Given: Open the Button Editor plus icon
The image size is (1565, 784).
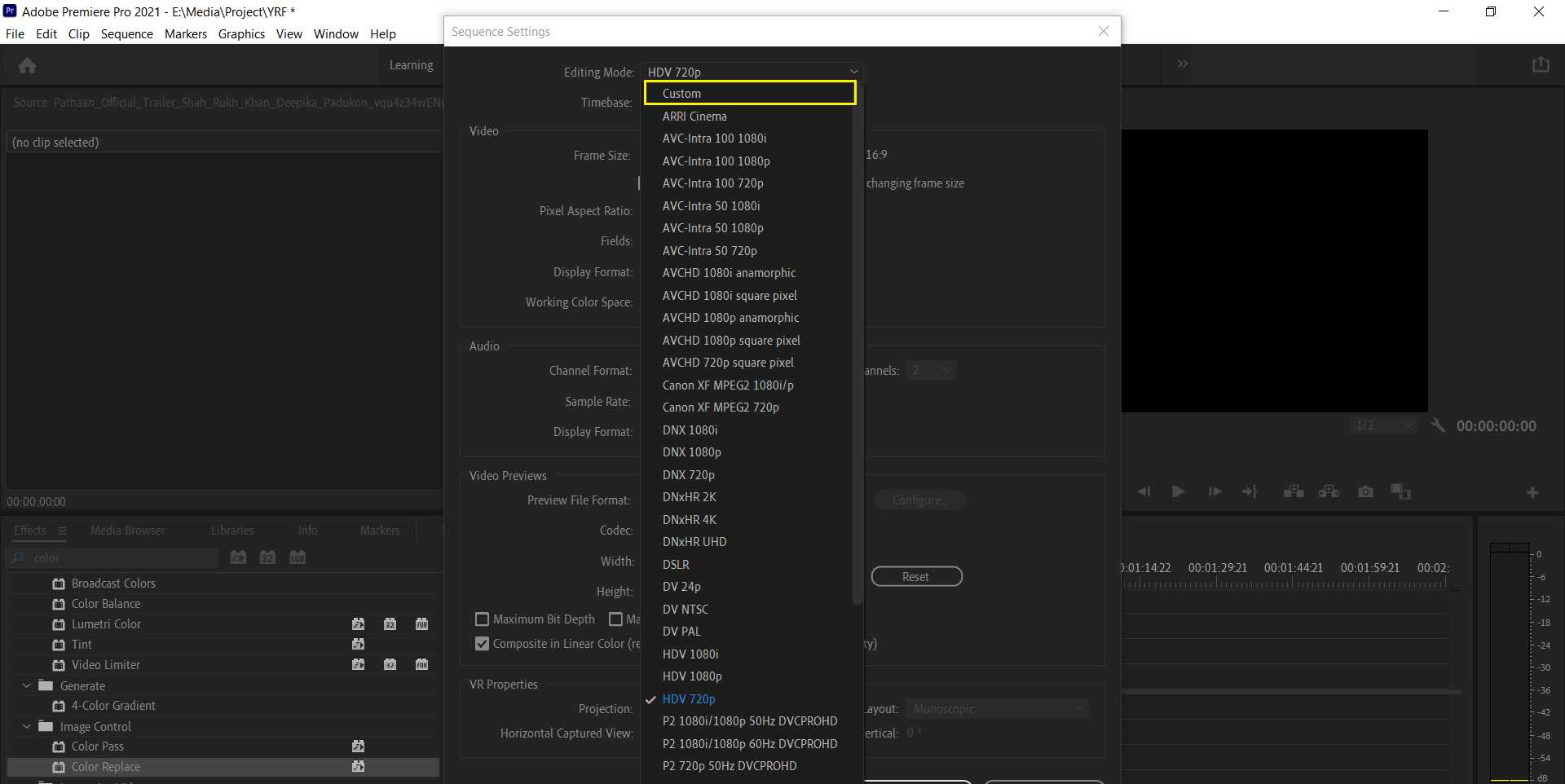Looking at the screenshot, I should tap(1532, 492).
